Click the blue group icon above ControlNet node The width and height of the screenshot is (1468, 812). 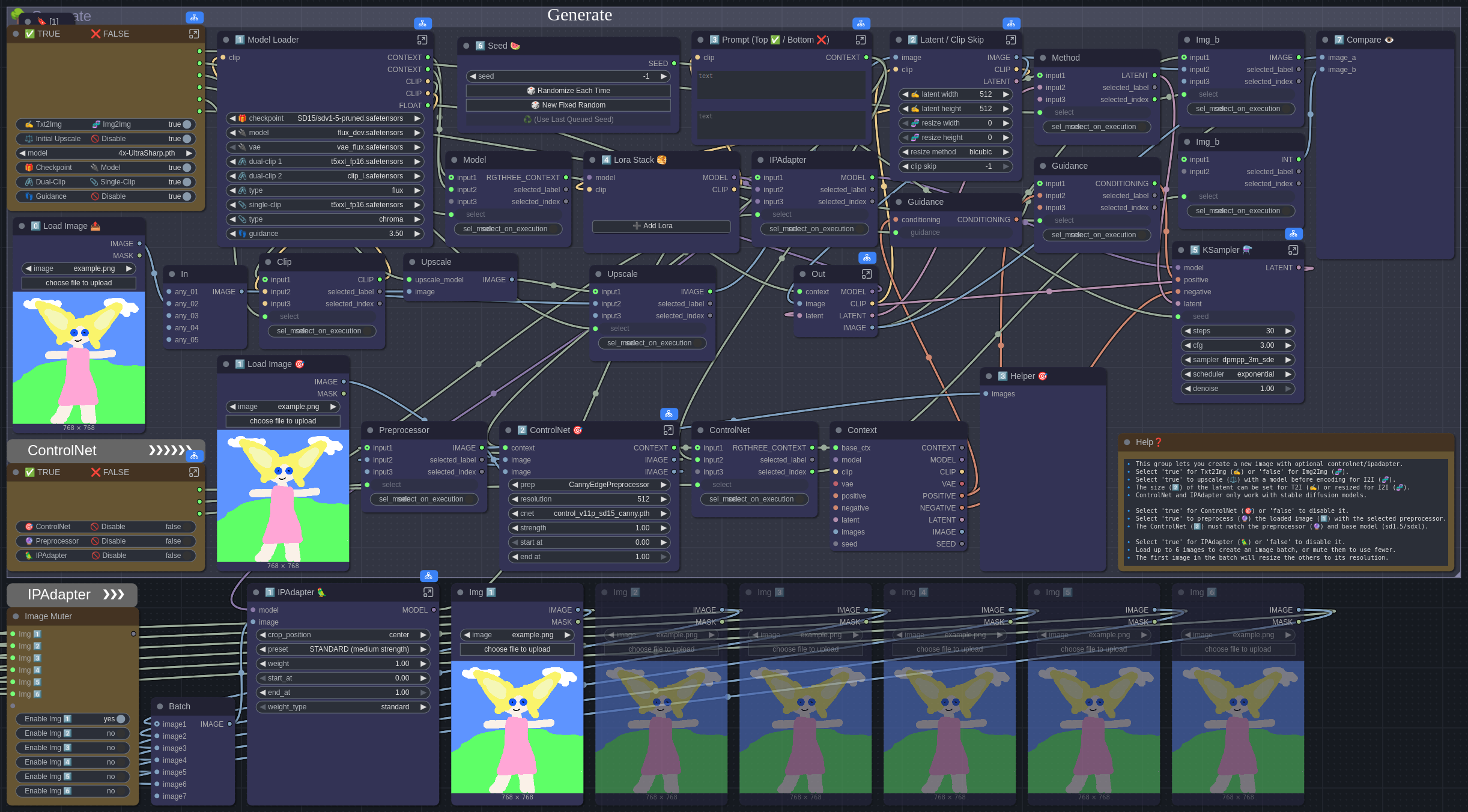point(669,414)
